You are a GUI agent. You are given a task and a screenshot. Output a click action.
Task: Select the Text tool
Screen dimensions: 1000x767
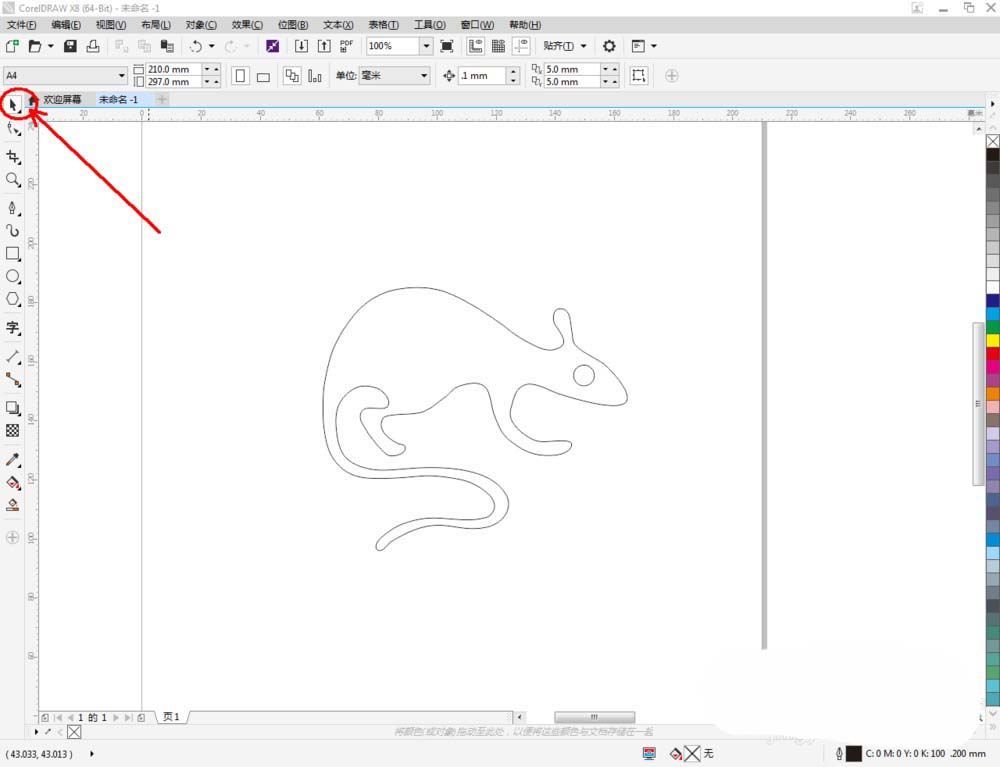coord(13,328)
